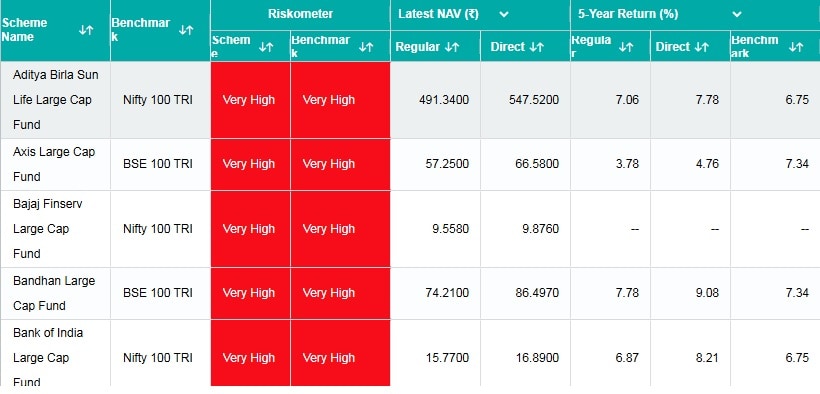Image resolution: width=820 pixels, height=394 pixels.
Task: Sort by Benchmark name column arrows
Action: click(186, 30)
